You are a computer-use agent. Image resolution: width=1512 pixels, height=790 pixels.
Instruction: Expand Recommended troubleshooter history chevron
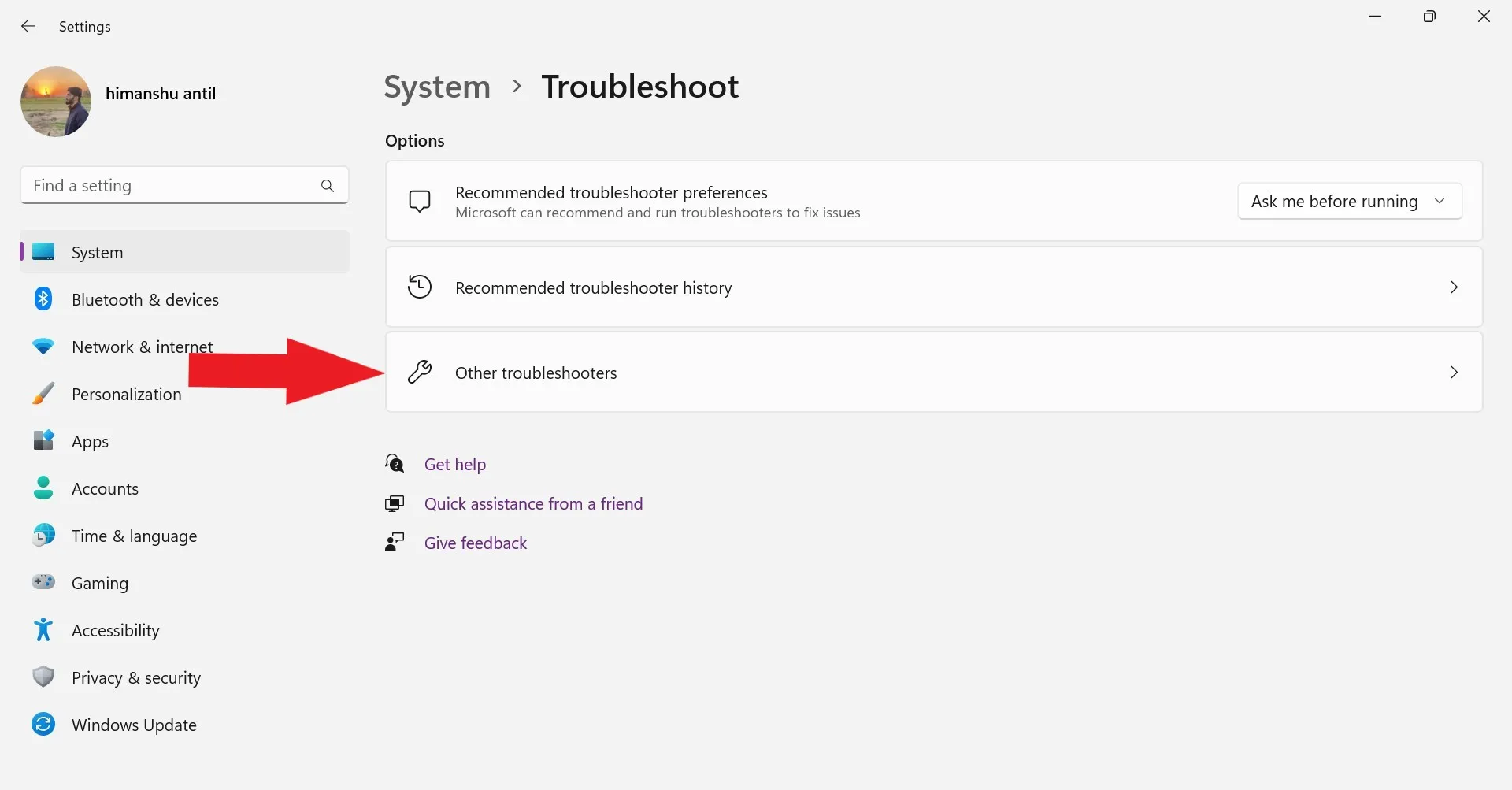click(x=1454, y=287)
